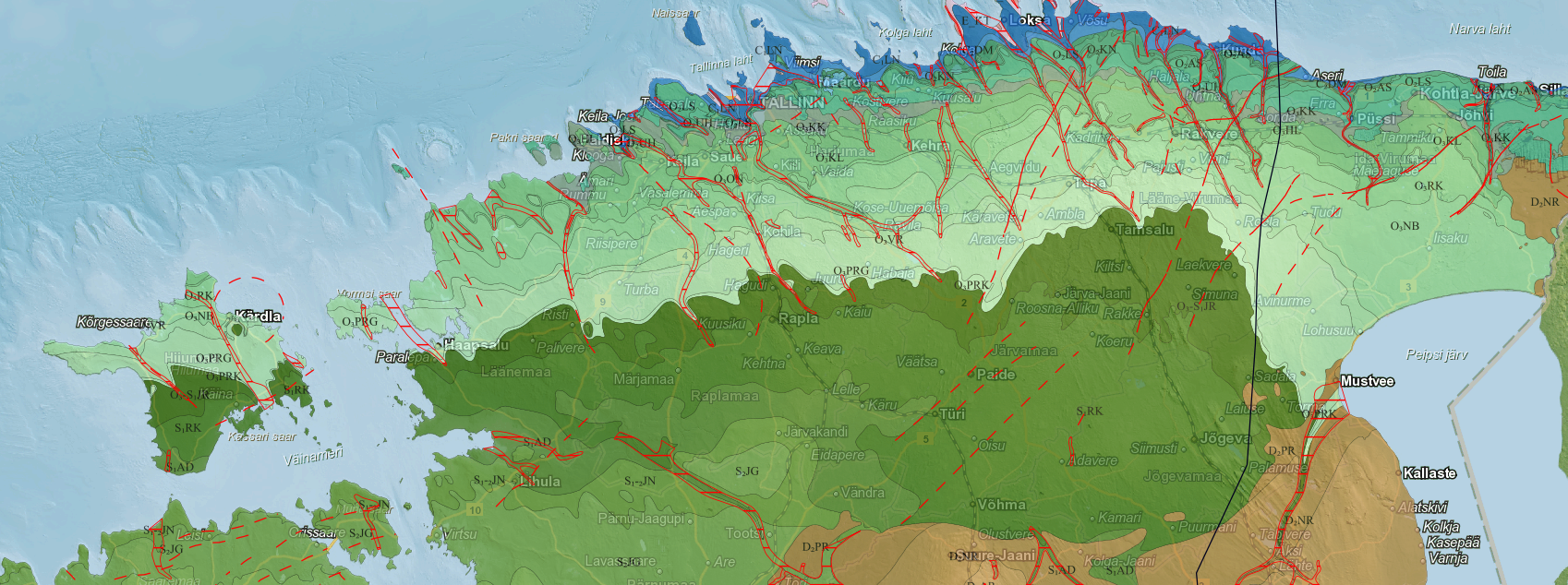The width and height of the screenshot is (1568, 585).
Task: Click the Paide town label
Action: coord(995,375)
